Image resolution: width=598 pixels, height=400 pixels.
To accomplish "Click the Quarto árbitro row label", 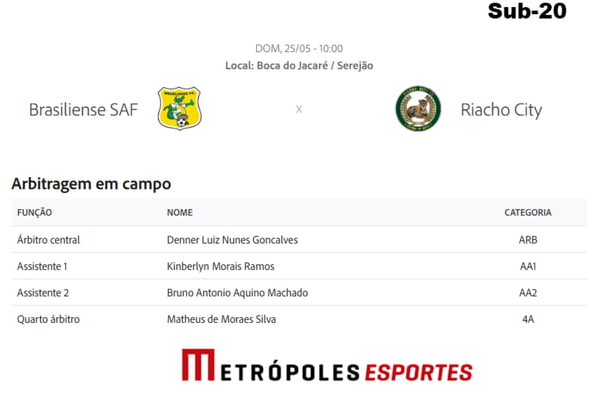I will point(48,319).
